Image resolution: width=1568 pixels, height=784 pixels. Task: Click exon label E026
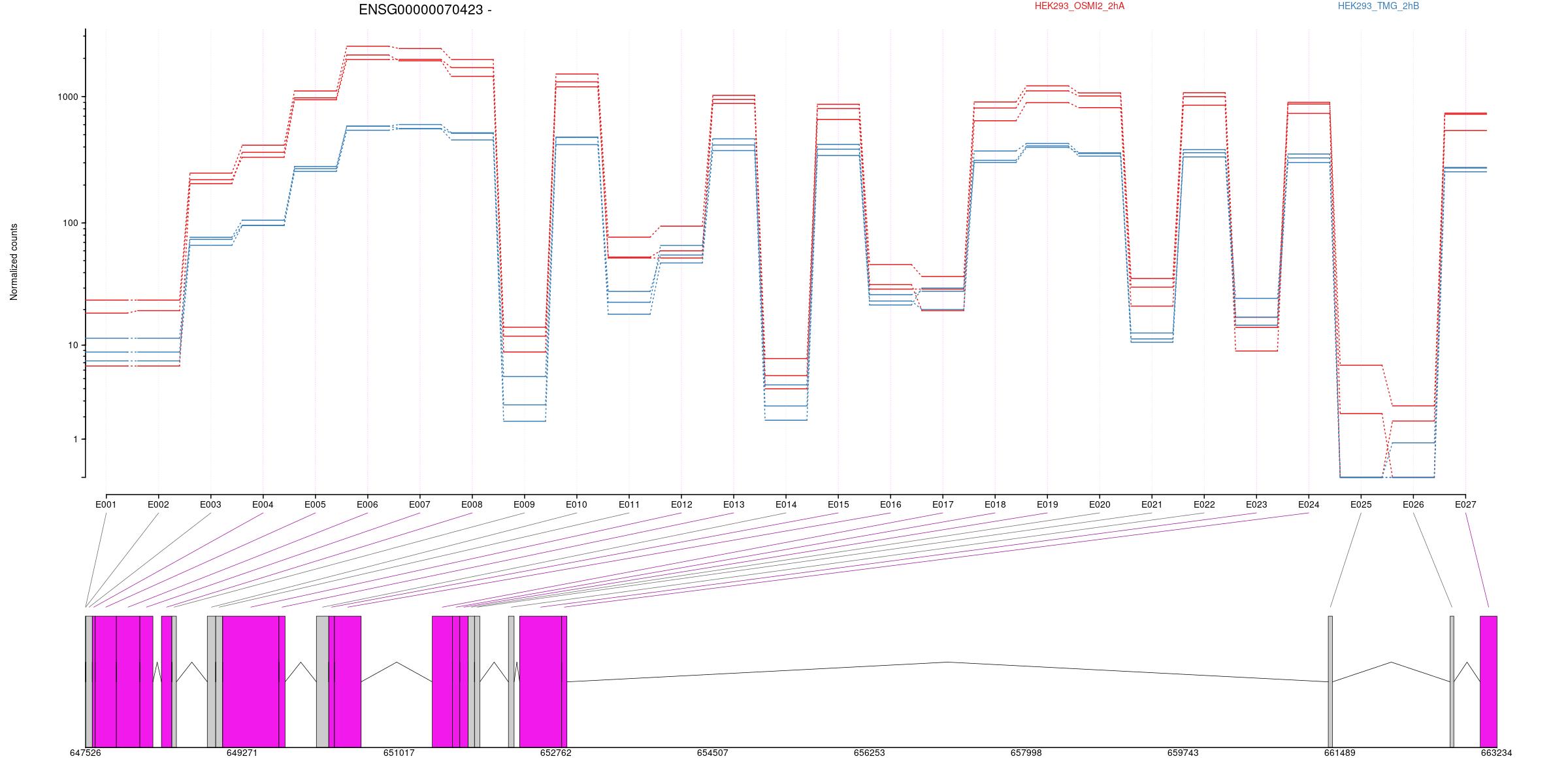(1413, 504)
